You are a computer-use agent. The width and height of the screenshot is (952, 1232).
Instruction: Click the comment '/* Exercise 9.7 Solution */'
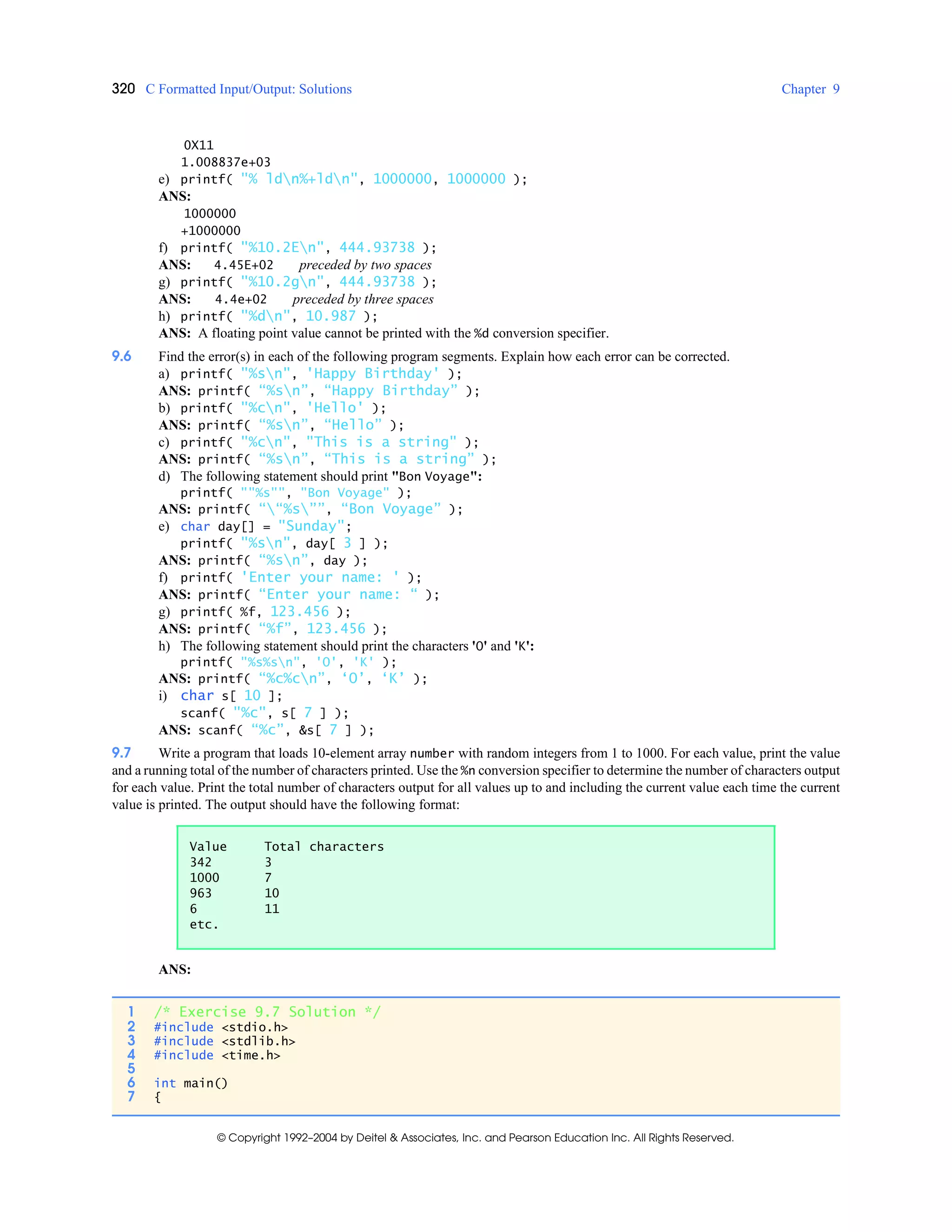click(267, 1012)
